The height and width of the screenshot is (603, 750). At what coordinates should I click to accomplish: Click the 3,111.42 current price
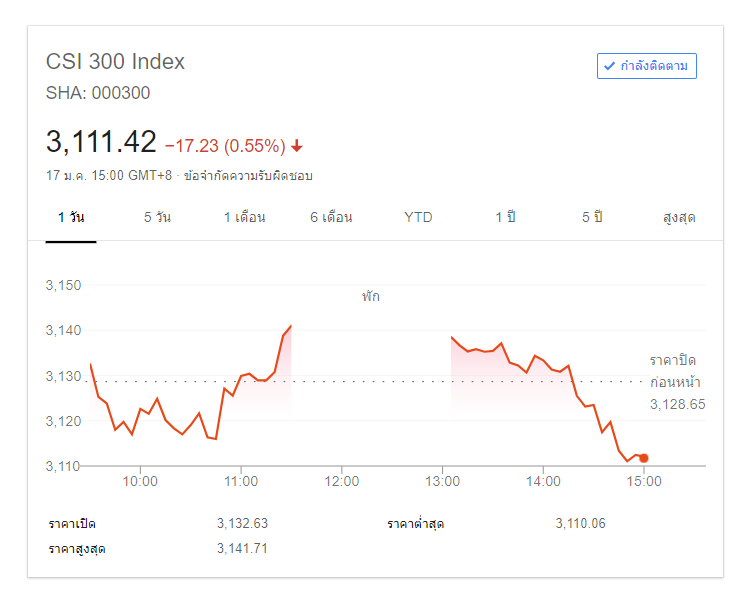click(101, 142)
